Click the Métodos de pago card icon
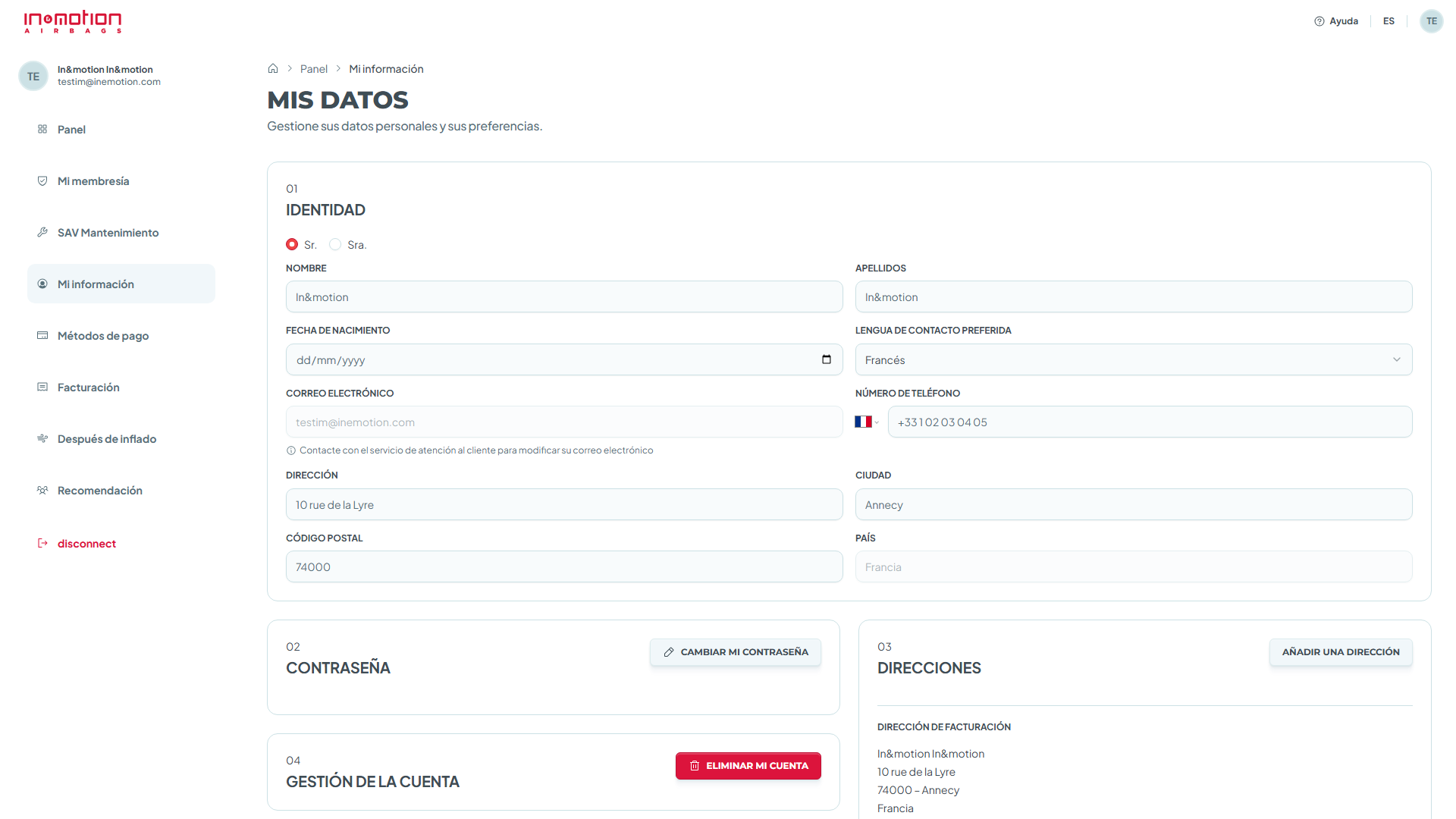The height and width of the screenshot is (819, 1456). pos(42,335)
